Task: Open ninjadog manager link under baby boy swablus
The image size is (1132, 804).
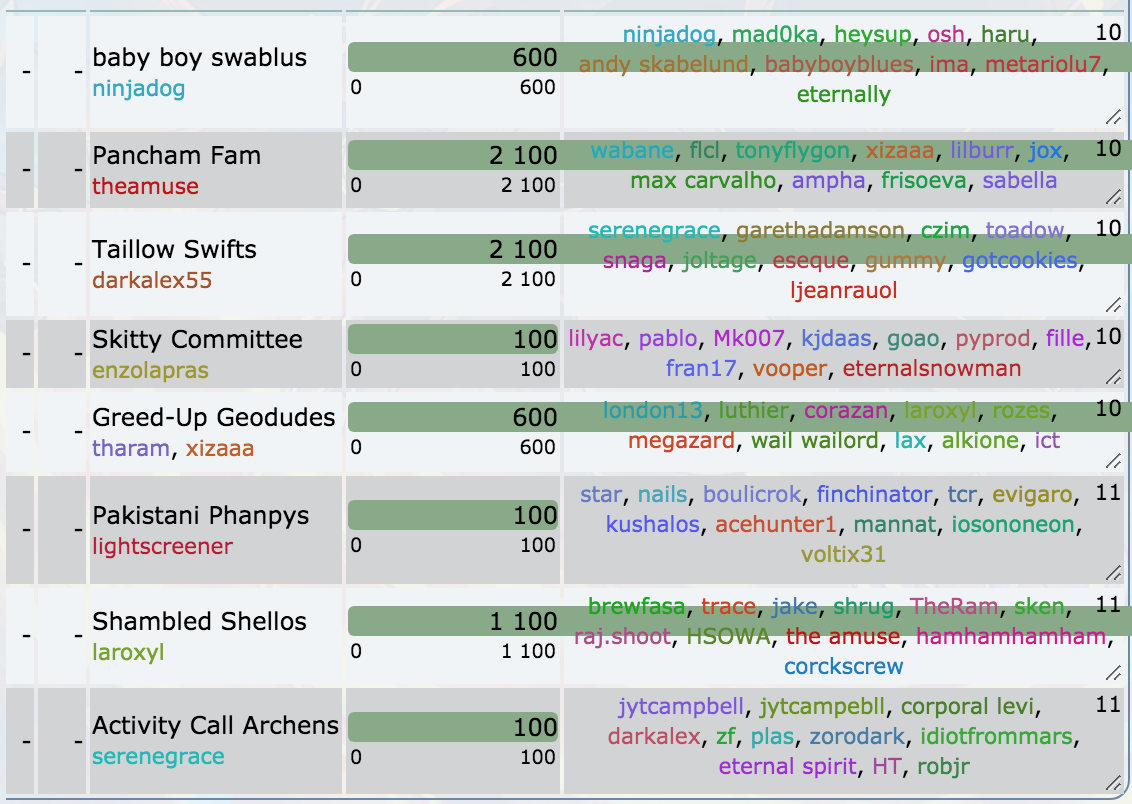Action: coord(139,89)
